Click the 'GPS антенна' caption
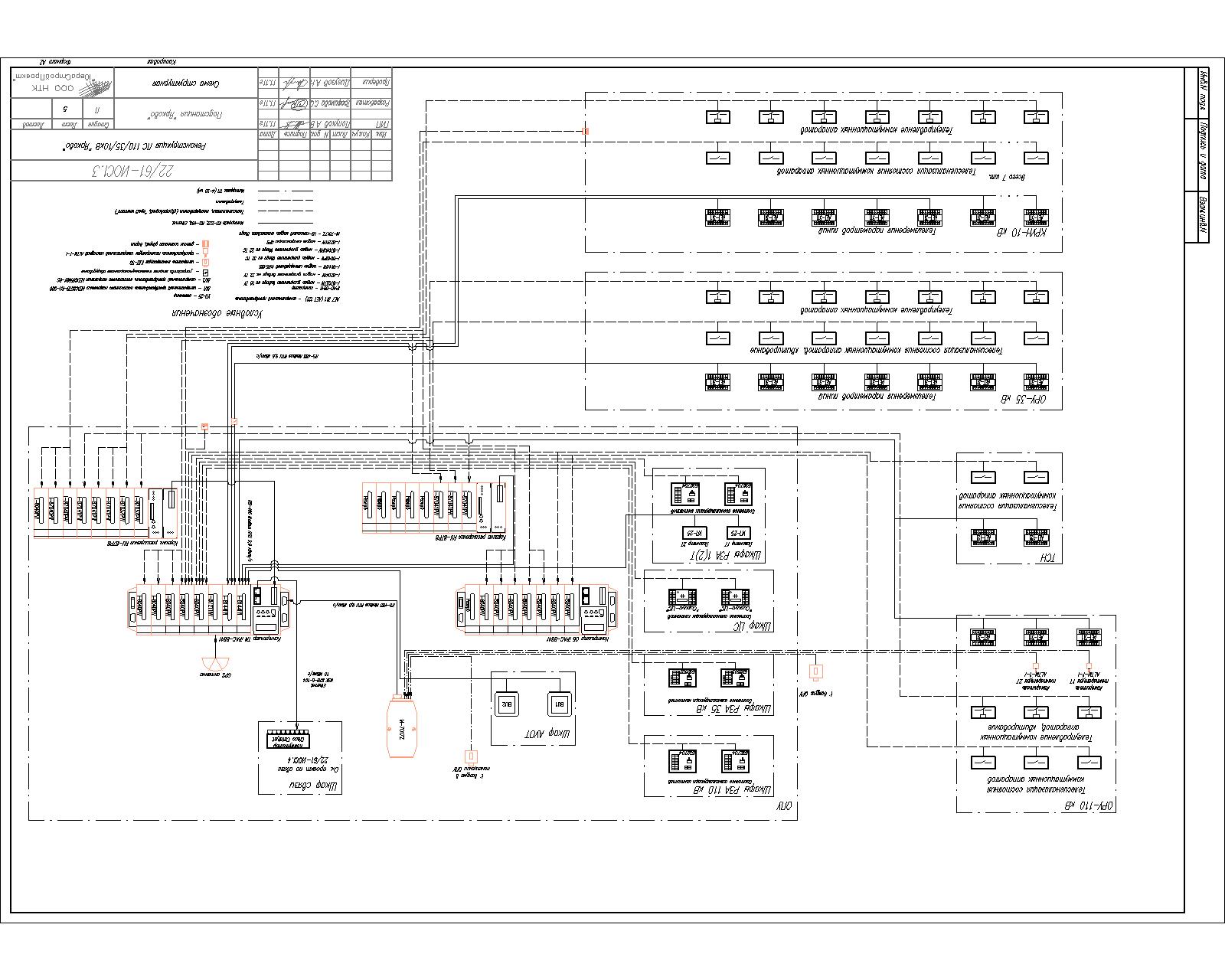1225x980 pixels. tap(216, 675)
